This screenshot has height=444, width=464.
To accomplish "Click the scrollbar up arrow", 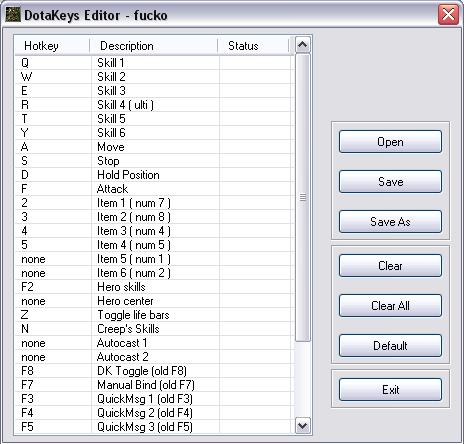I will (303, 45).
